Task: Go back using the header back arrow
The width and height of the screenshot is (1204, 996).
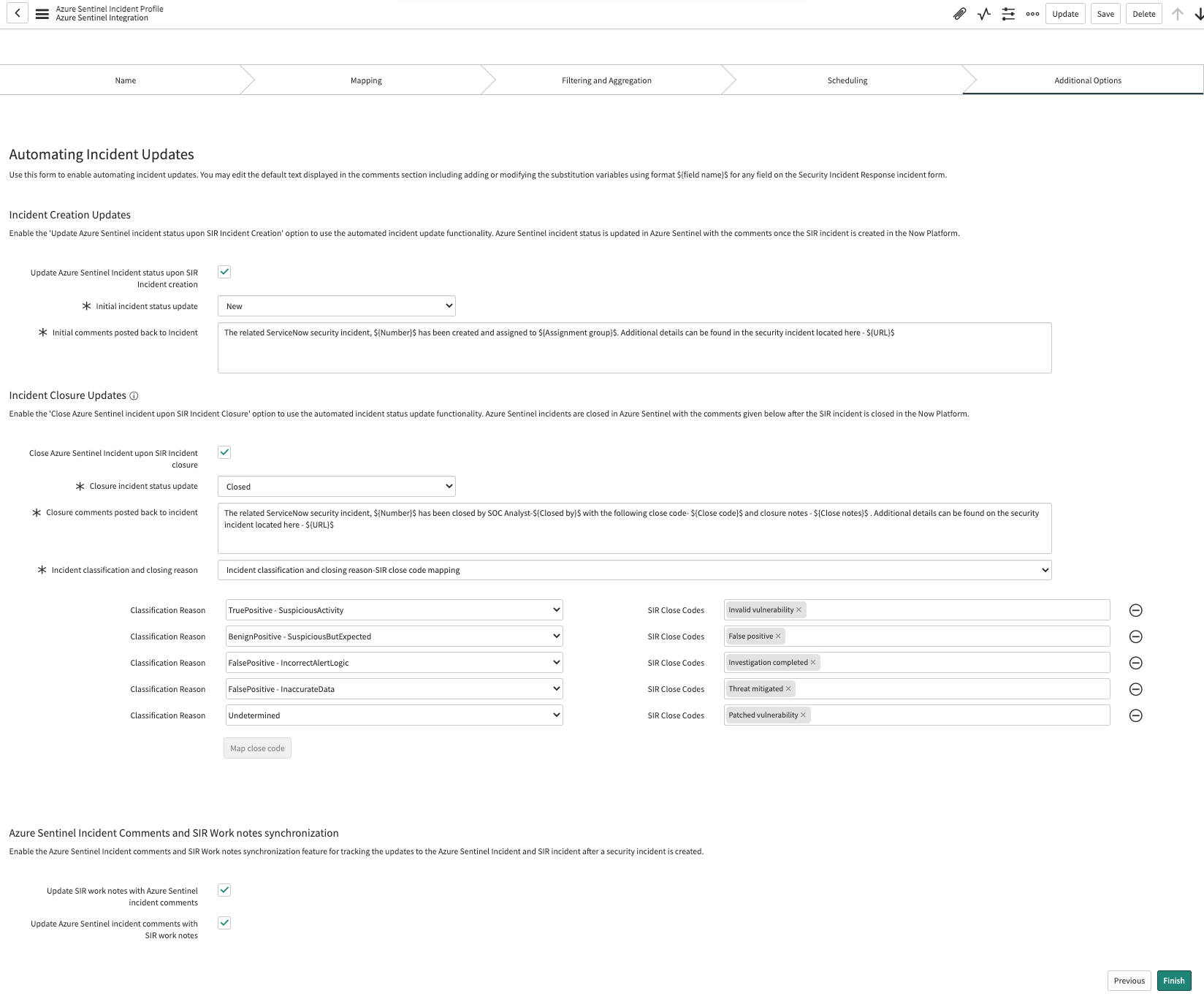Action: tap(18, 13)
